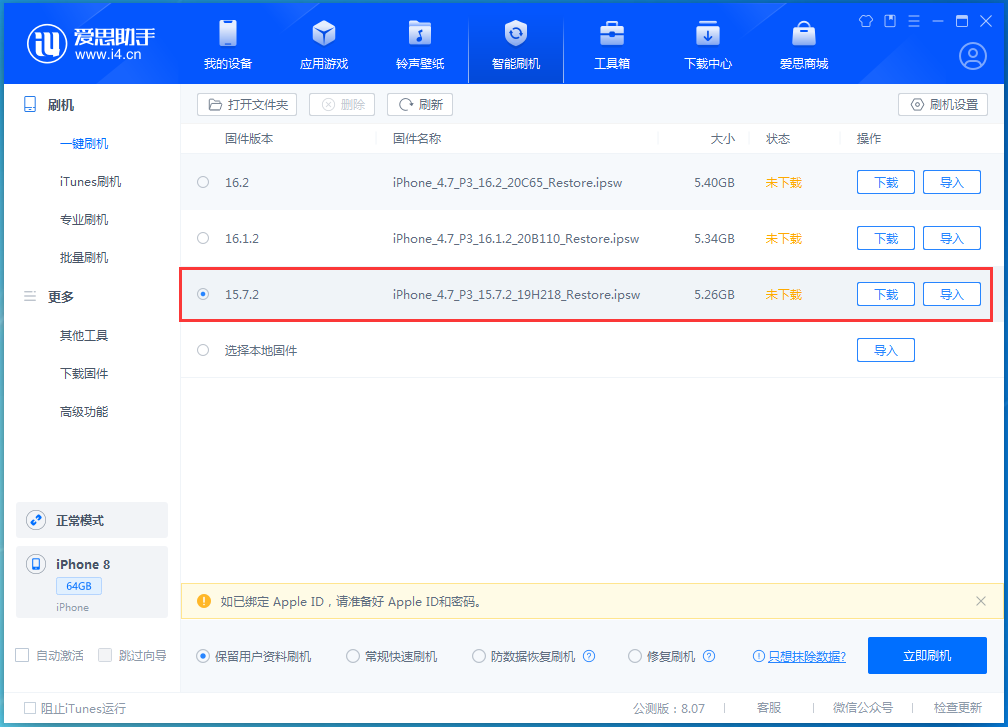Open the 爱思商城 store icon
This screenshot has width=1008, height=727.
804,33
